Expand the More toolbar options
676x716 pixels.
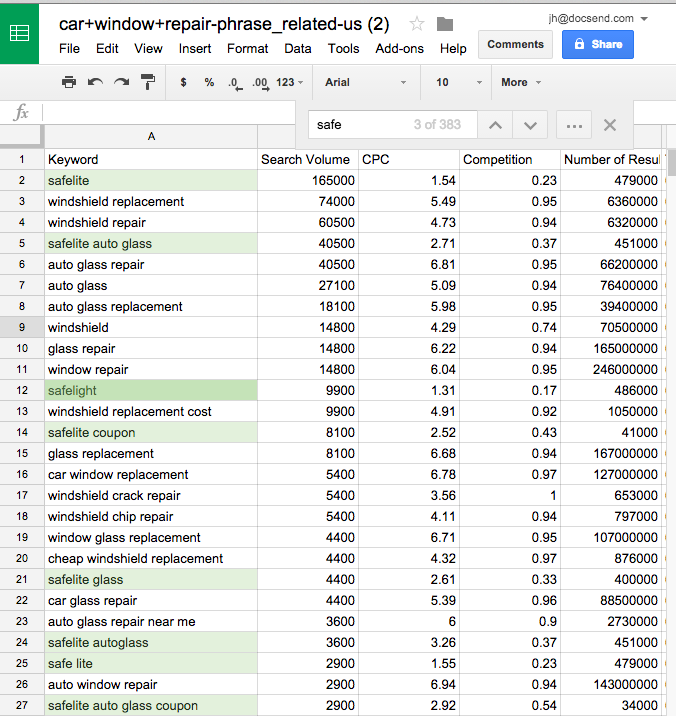tap(521, 82)
